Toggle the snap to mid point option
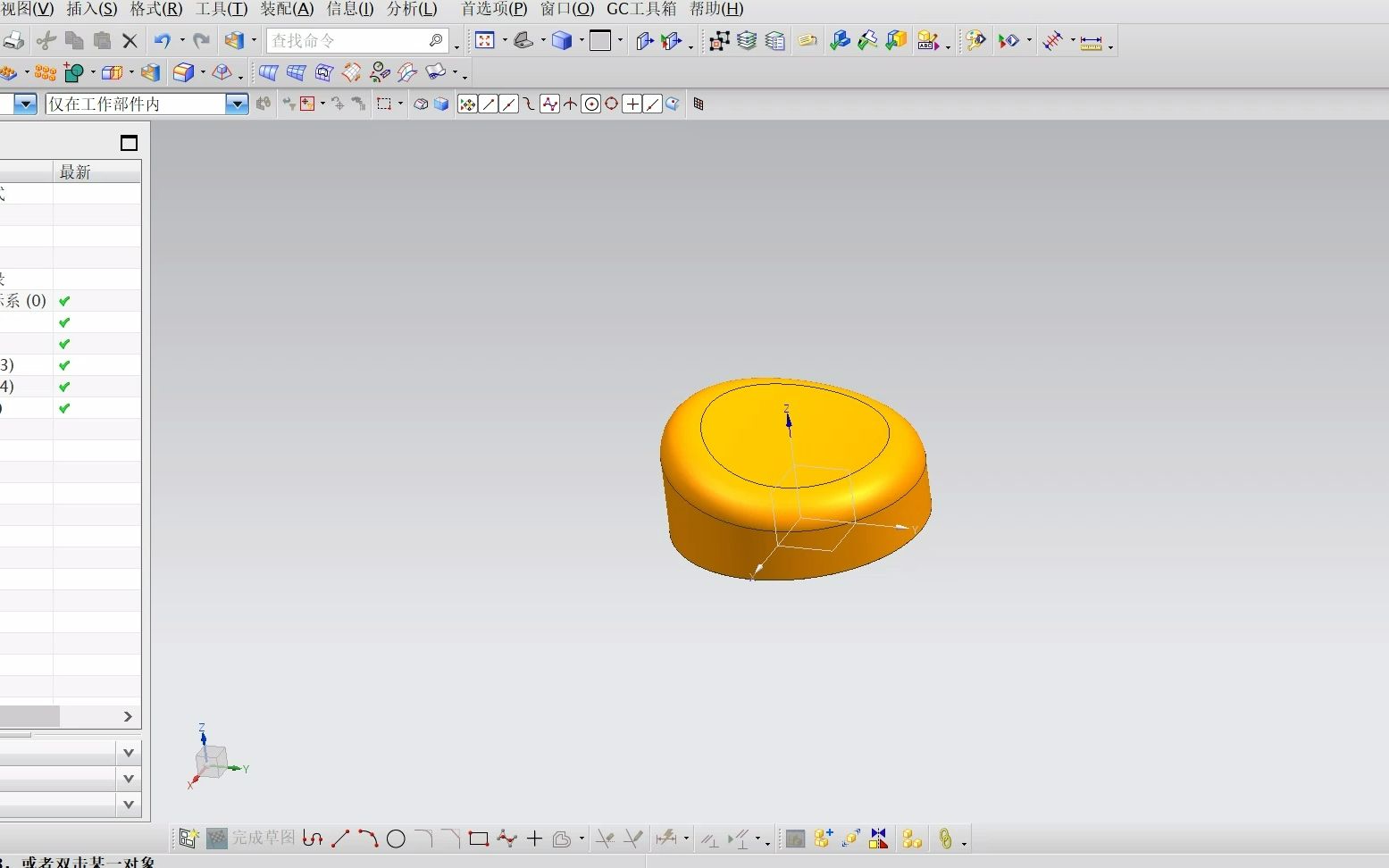 pyautogui.click(x=509, y=104)
